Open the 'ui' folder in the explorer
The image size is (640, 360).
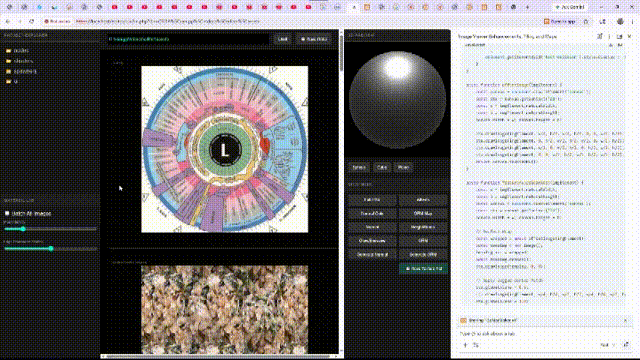[x=11, y=81]
